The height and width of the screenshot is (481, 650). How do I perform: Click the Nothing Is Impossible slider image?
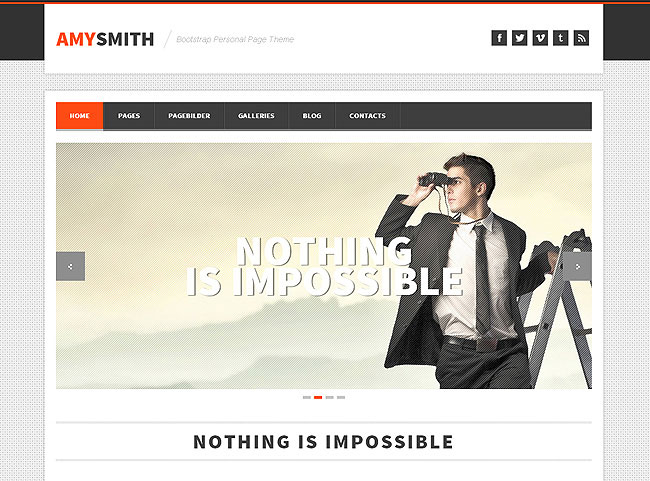tap(324, 266)
